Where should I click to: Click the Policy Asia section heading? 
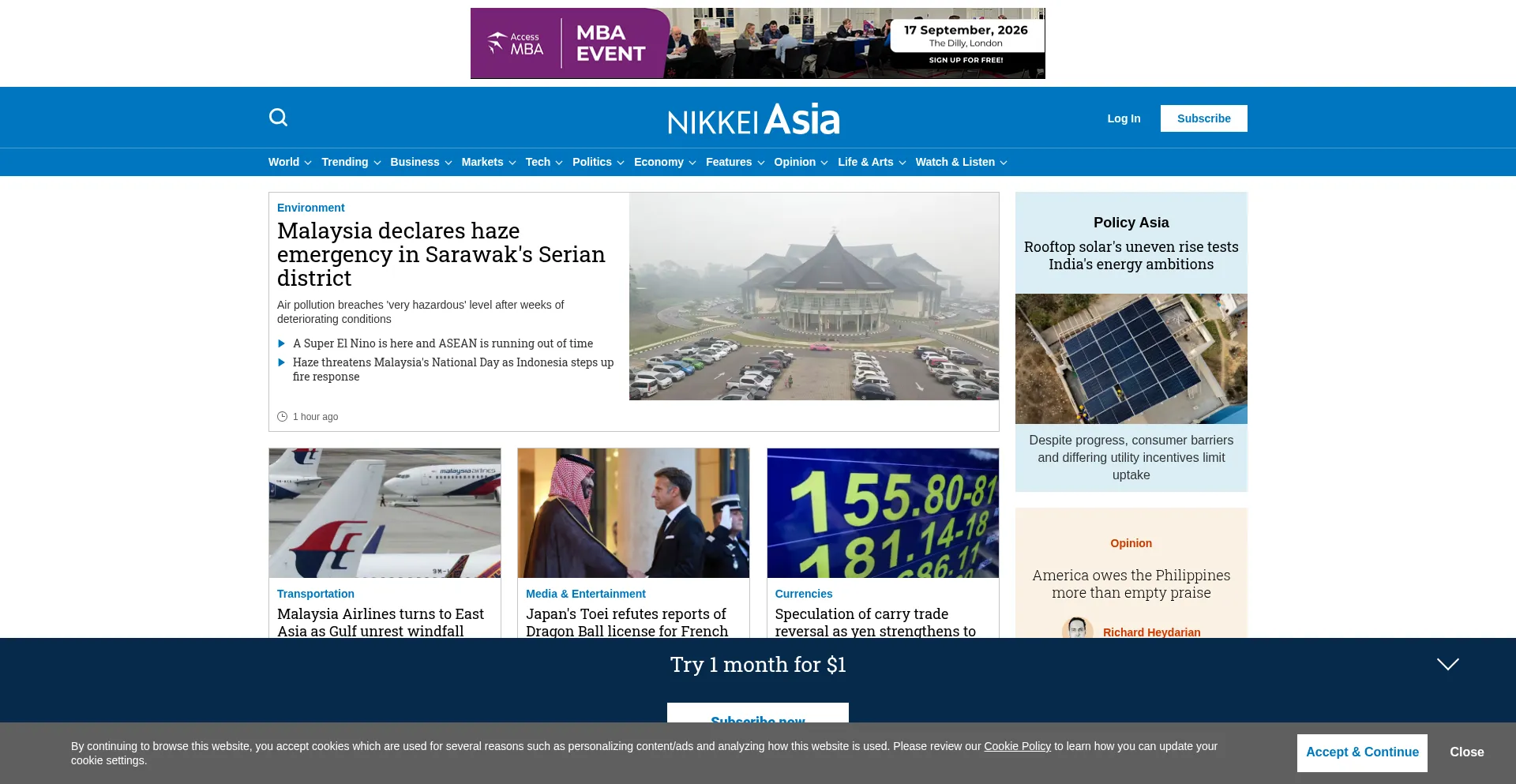(1131, 223)
